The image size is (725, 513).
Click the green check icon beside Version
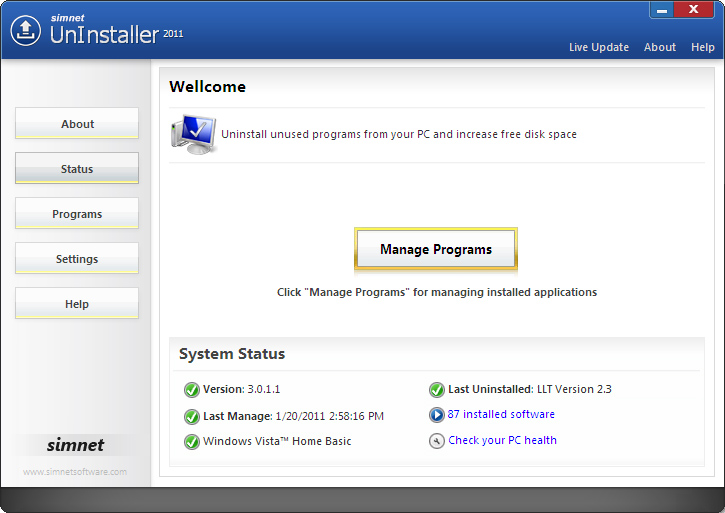pos(192,390)
